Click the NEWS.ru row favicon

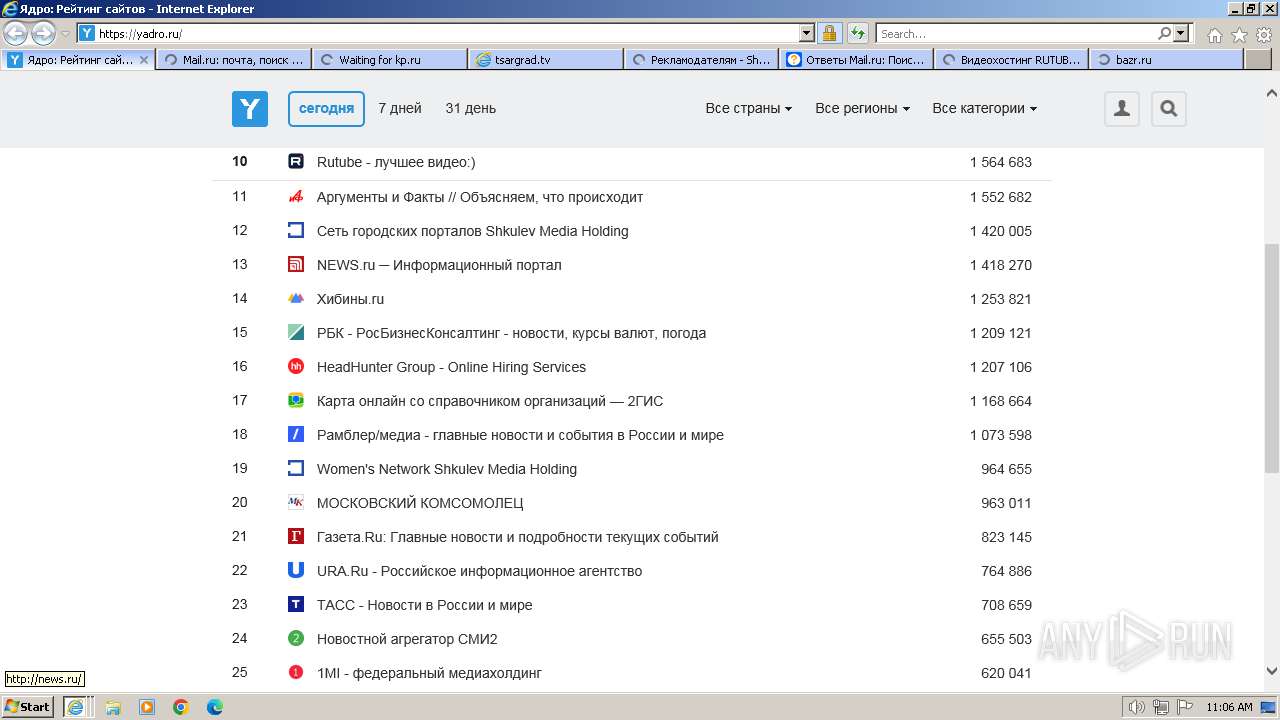296,264
